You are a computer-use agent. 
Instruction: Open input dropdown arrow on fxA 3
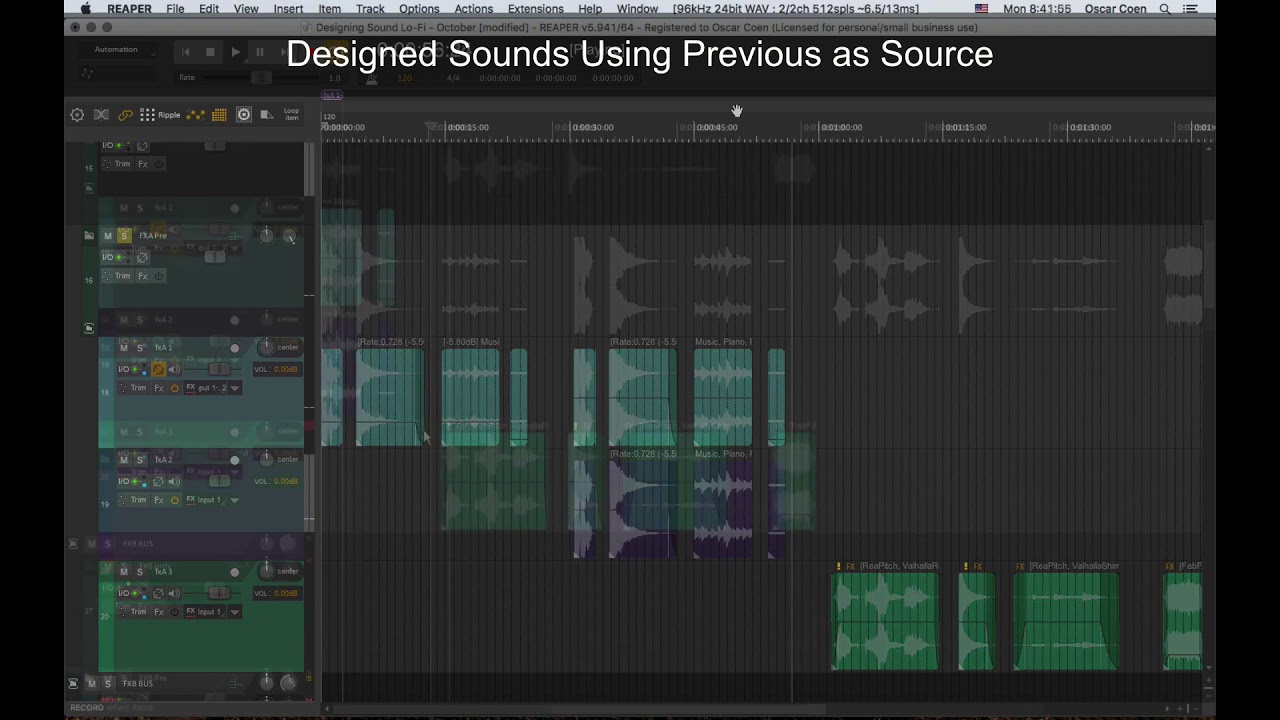[x=235, y=612]
